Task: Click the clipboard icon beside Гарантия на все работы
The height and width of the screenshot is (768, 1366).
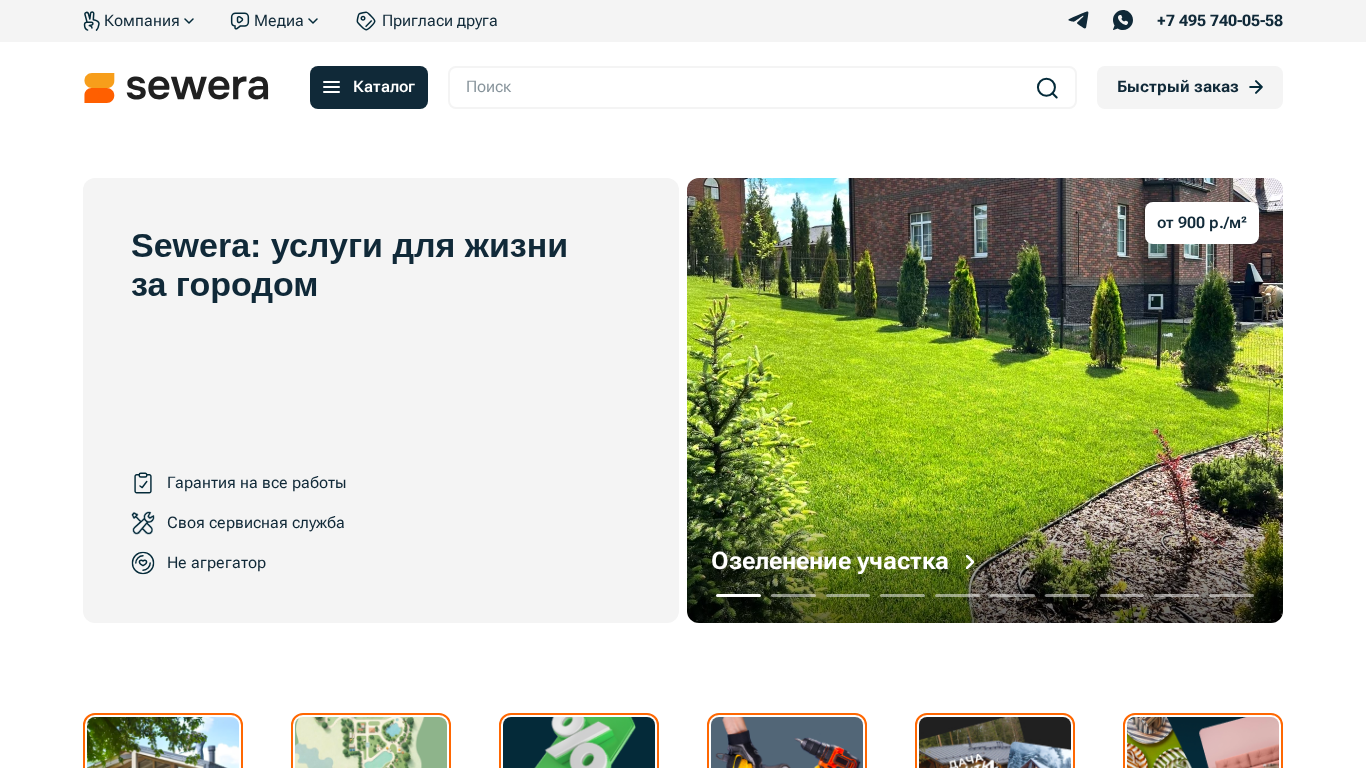Action: 143,483
